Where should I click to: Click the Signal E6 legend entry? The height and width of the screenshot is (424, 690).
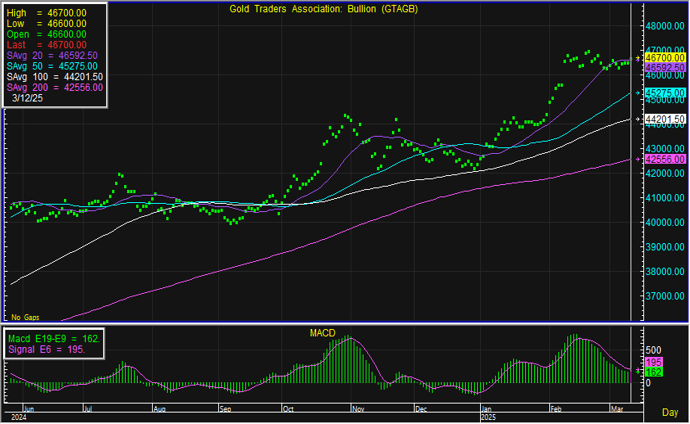tap(50, 350)
